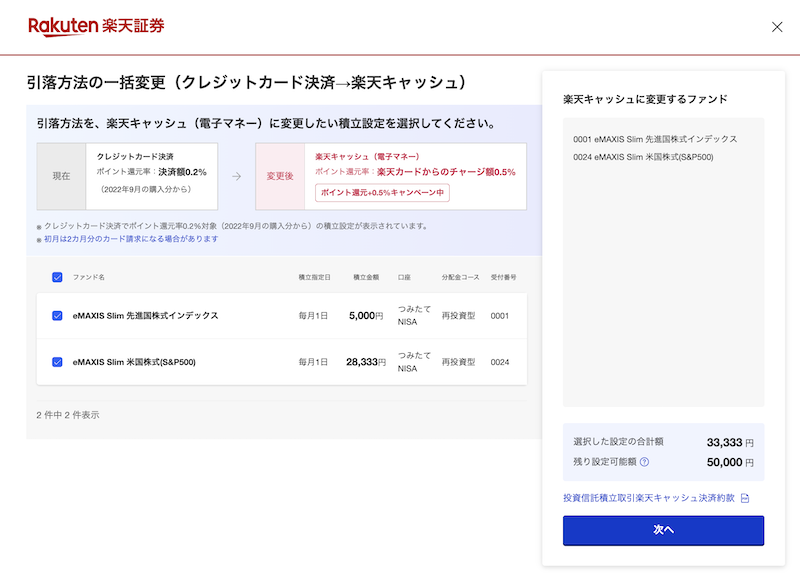
Task: Click help icon beside 残り設定可能額
Action: 644,462
